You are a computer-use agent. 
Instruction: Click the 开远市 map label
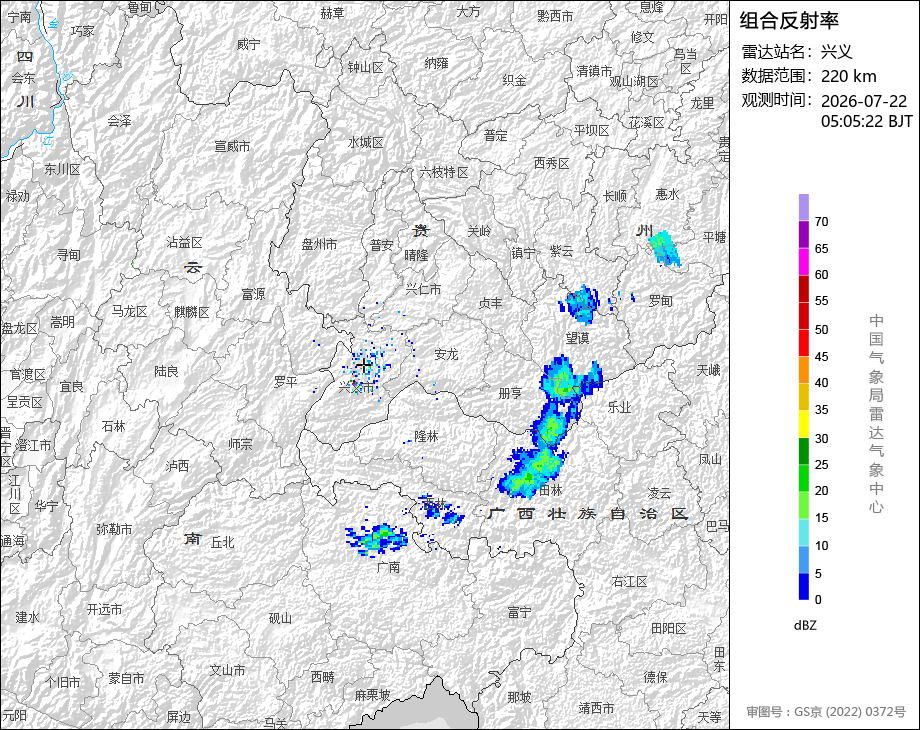point(104,609)
